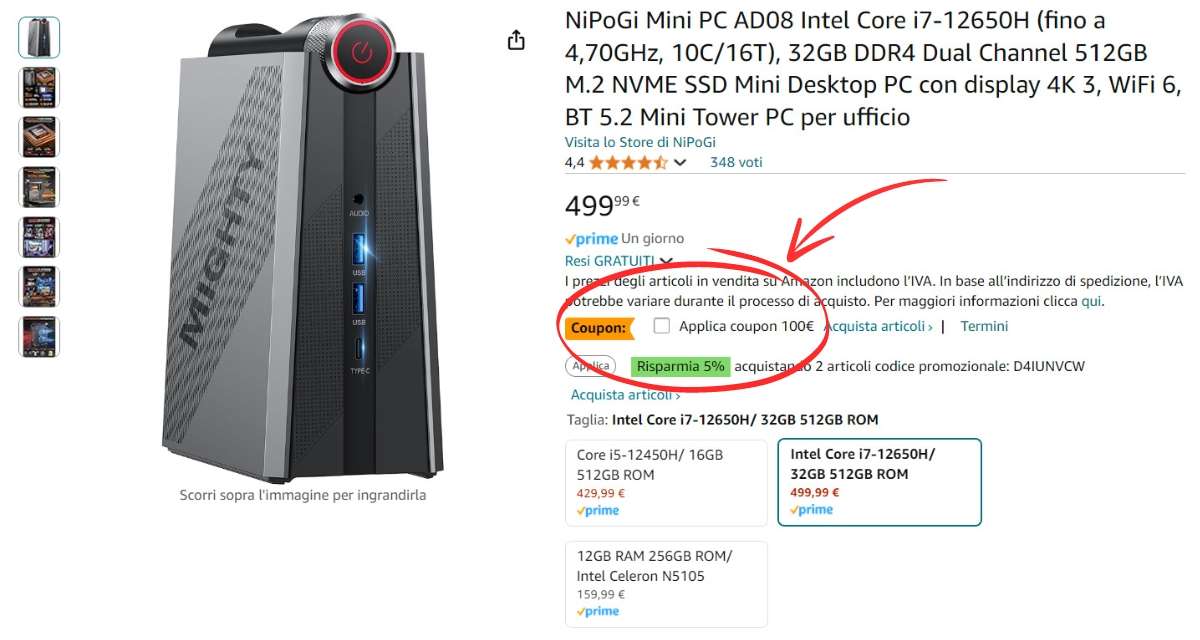Expand the rating breakdown chevron
This screenshot has width=1200, height=640.
[680, 162]
